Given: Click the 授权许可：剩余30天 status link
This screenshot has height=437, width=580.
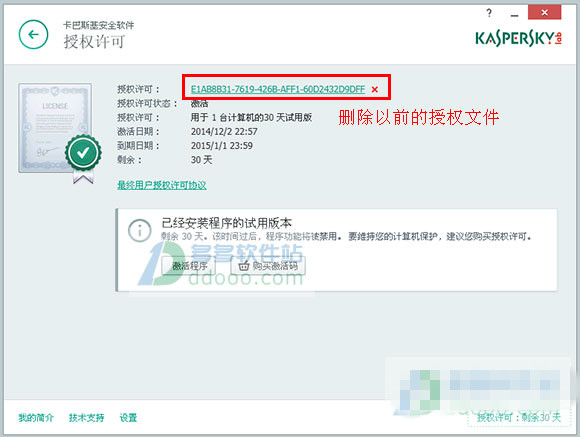Looking at the screenshot, I should click(x=519, y=417).
